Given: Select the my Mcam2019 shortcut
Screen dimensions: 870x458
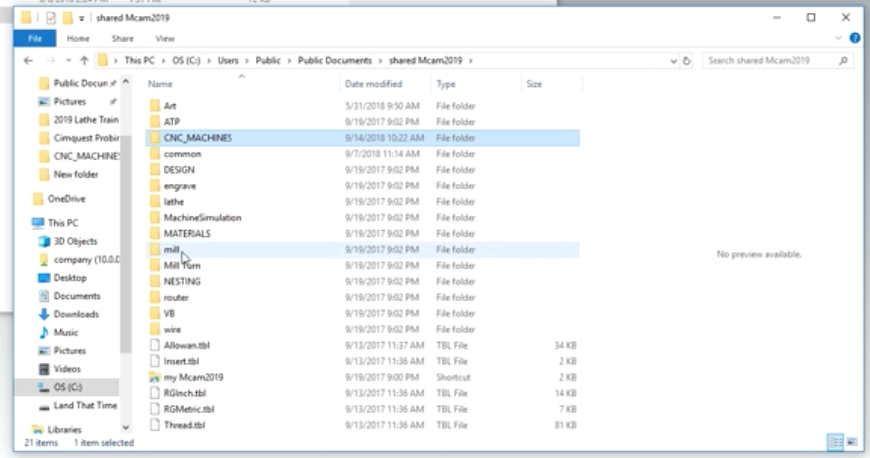Looking at the screenshot, I should (x=363, y=378).
